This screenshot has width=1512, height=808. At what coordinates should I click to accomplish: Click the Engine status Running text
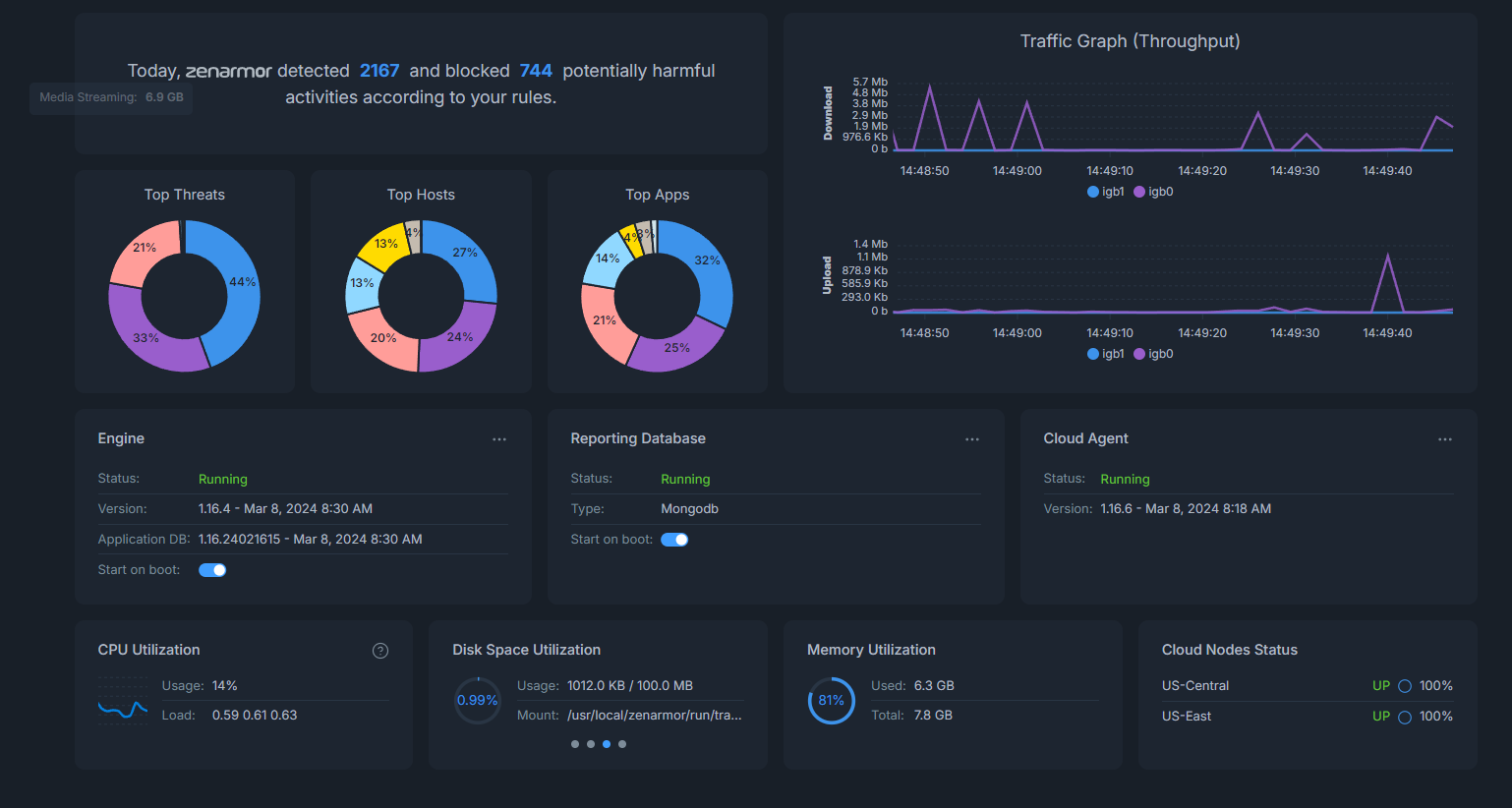pyautogui.click(x=223, y=480)
